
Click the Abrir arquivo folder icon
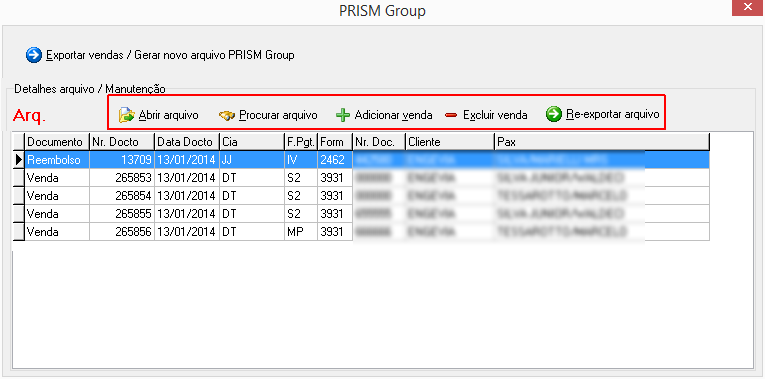(126, 116)
